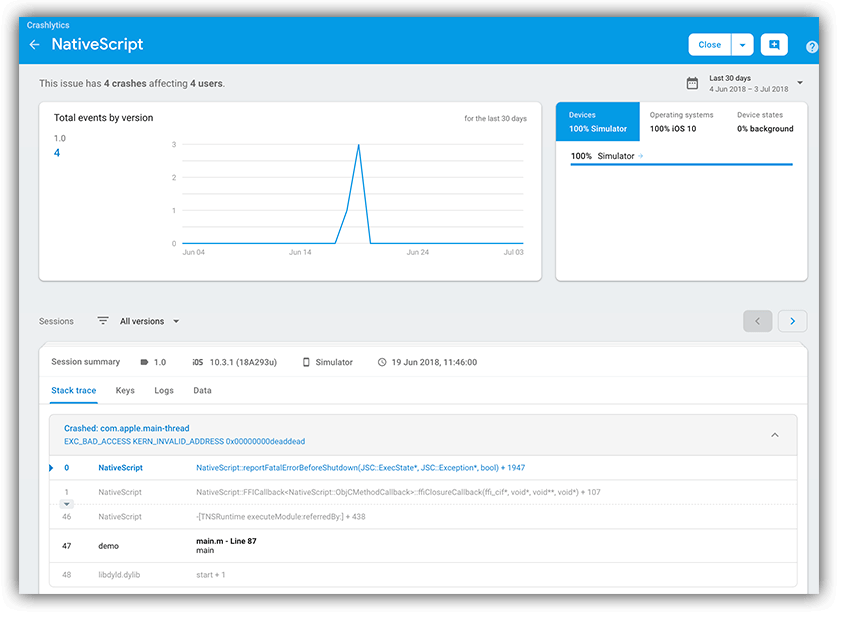This screenshot has width=842, height=619.
Task: Click the back arrow to return to issues list
Action: (x=35, y=44)
